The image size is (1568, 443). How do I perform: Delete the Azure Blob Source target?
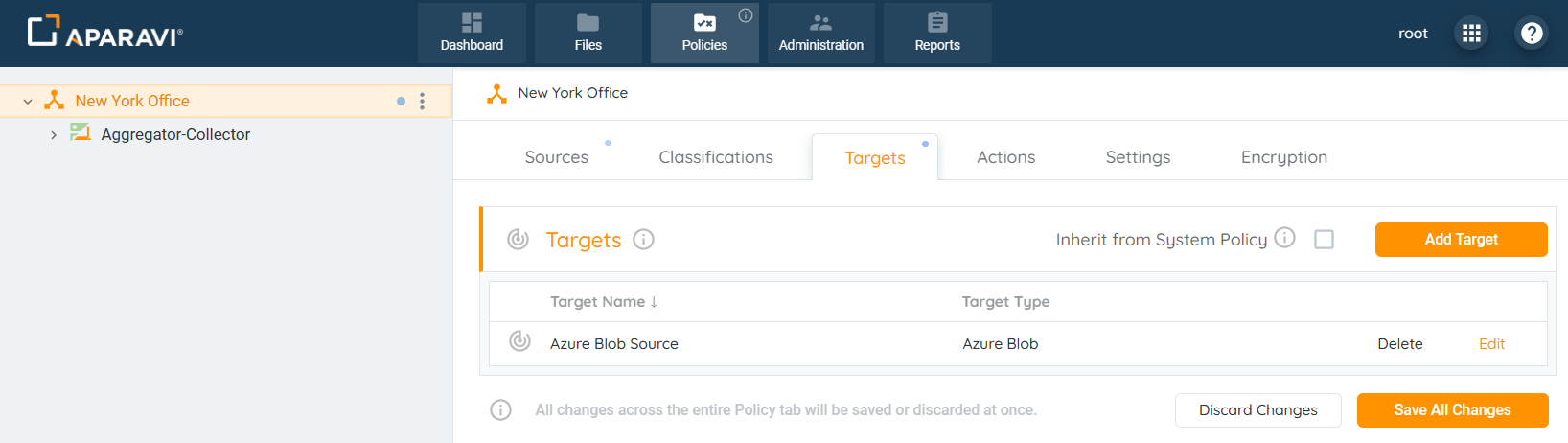[x=1399, y=344]
